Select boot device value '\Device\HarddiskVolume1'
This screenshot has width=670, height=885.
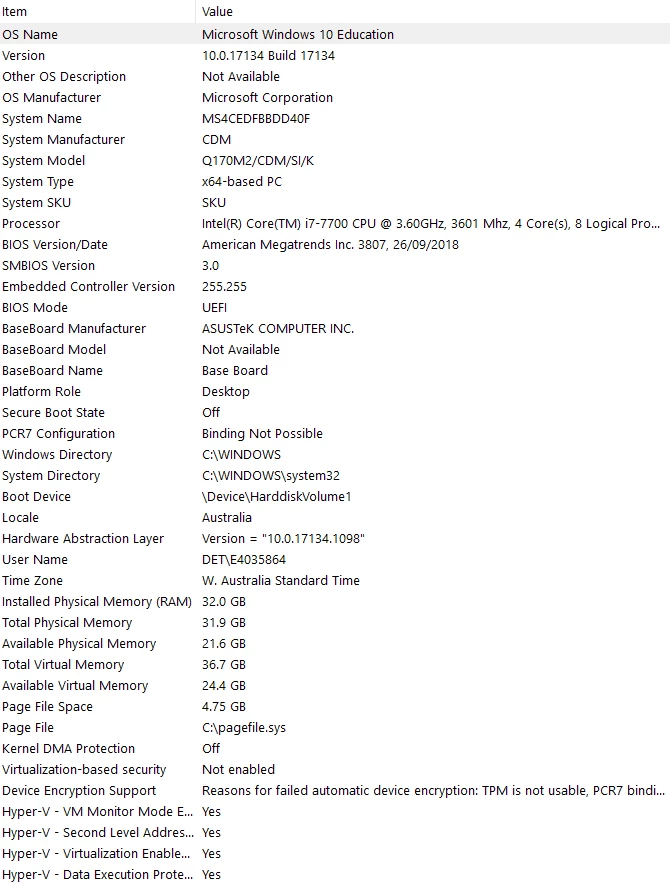pyautogui.click(x=277, y=496)
